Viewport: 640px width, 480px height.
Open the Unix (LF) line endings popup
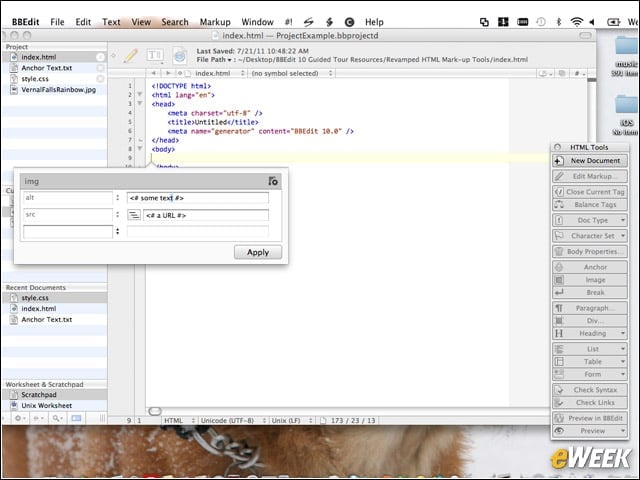click(292, 420)
